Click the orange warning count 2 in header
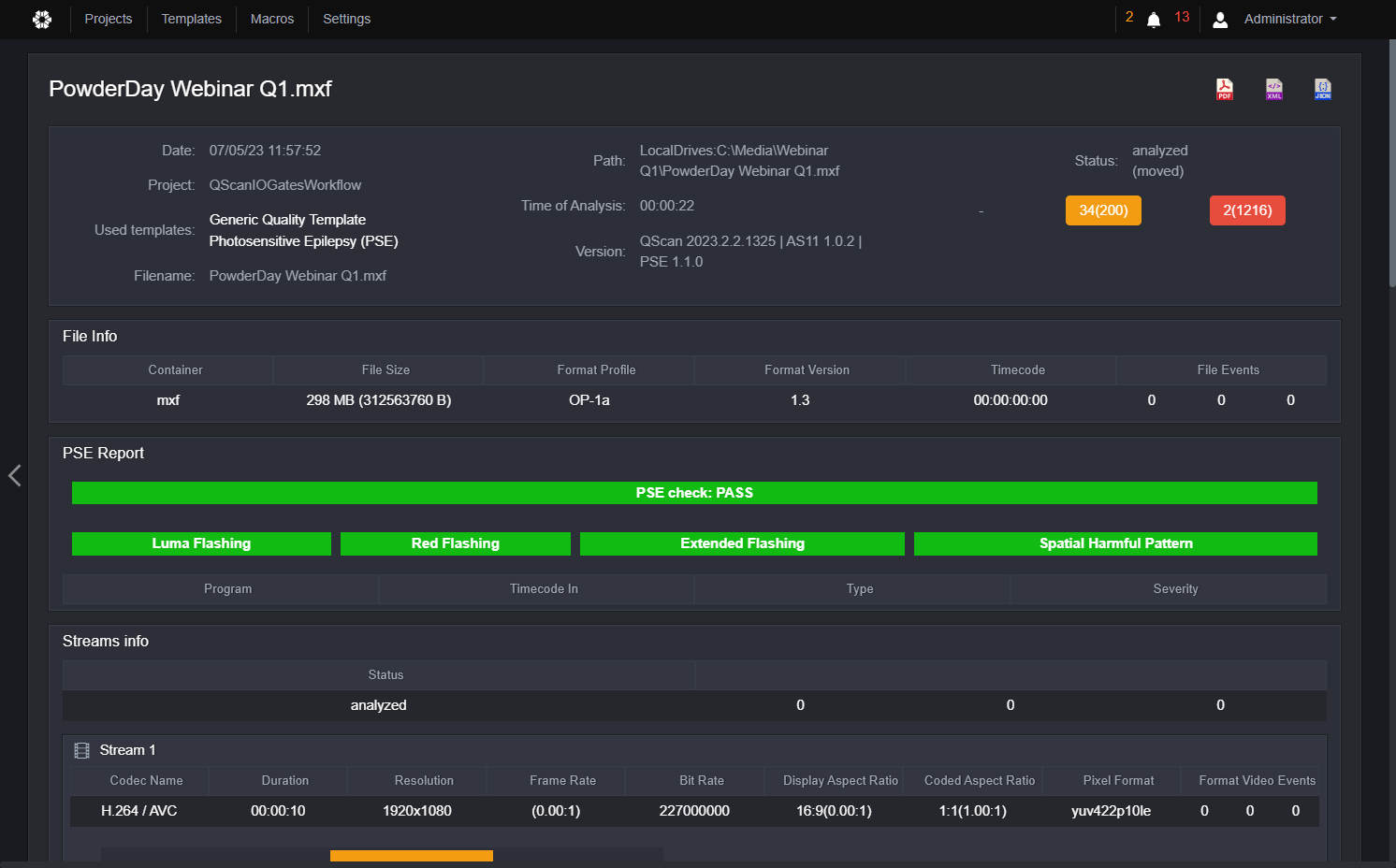The height and width of the screenshot is (868, 1396). pos(1129,17)
